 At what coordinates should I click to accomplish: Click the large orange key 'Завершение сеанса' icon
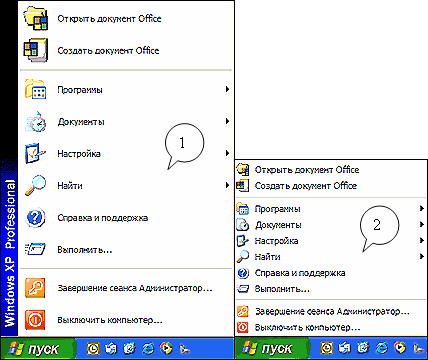point(35,288)
